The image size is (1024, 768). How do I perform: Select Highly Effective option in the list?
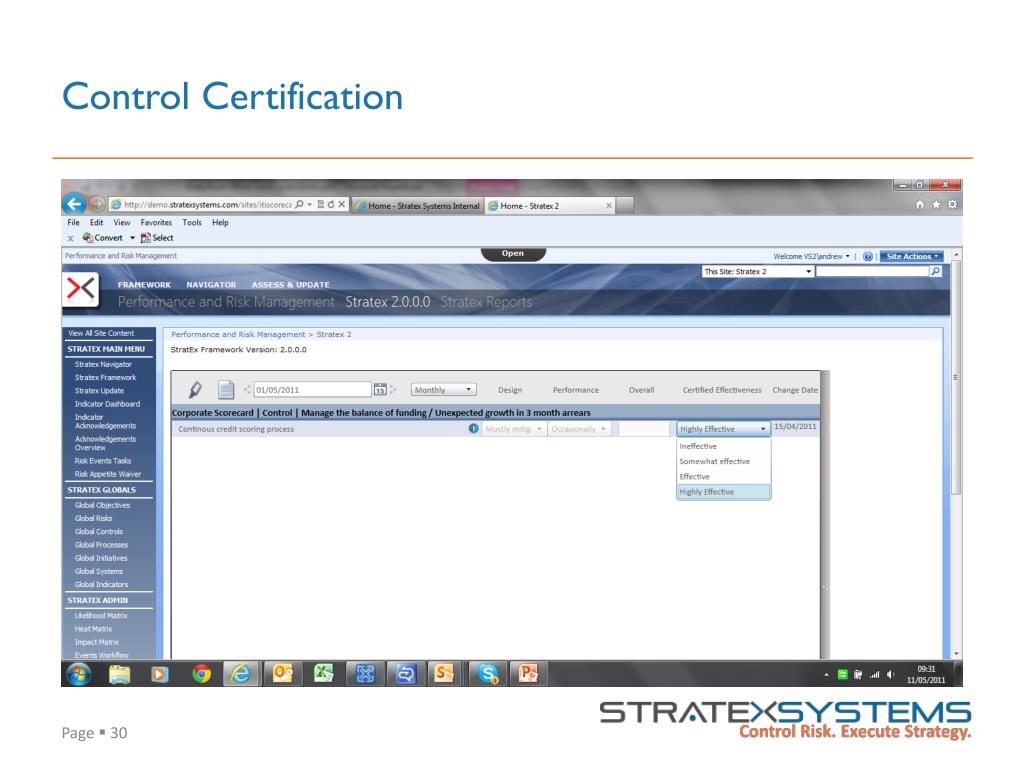pos(724,492)
